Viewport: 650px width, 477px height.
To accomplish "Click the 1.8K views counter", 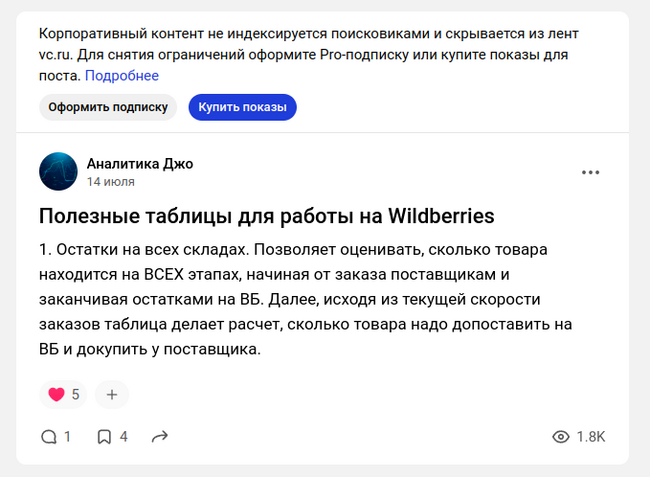I will tap(591, 437).
